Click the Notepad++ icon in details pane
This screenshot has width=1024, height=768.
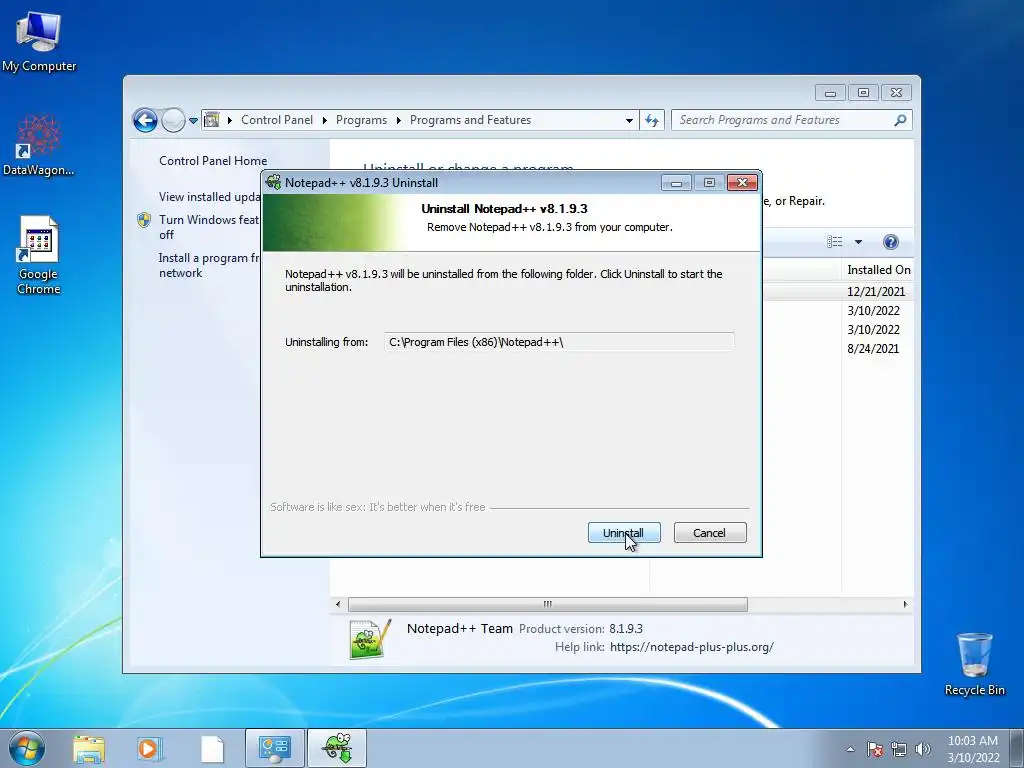(370, 639)
